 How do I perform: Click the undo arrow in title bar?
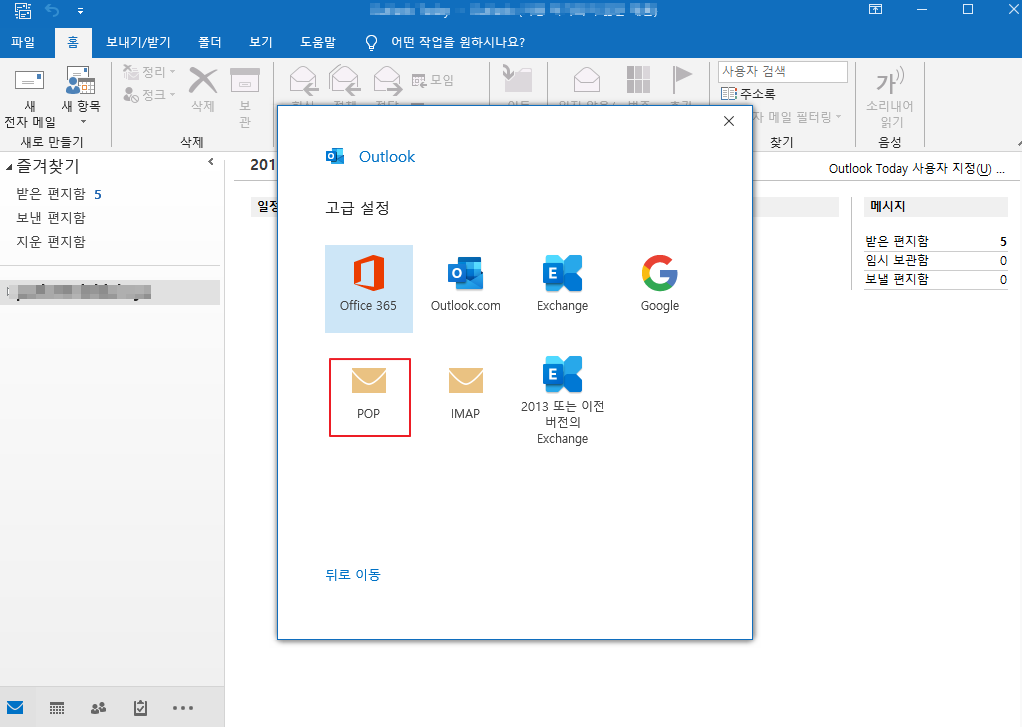52,10
